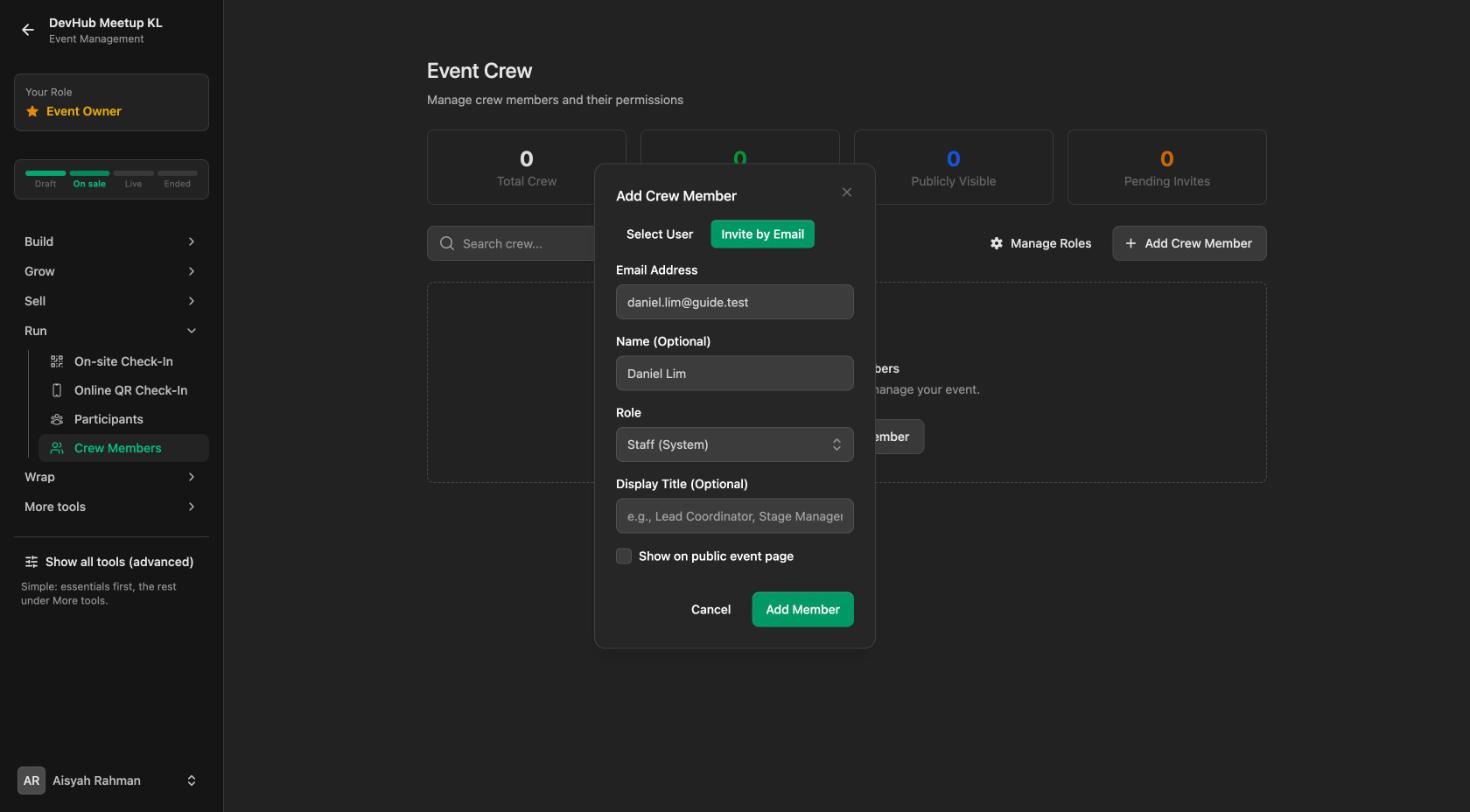The width and height of the screenshot is (1470, 812).
Task: Click the Event Owner star icon
Action: (32, 111)
